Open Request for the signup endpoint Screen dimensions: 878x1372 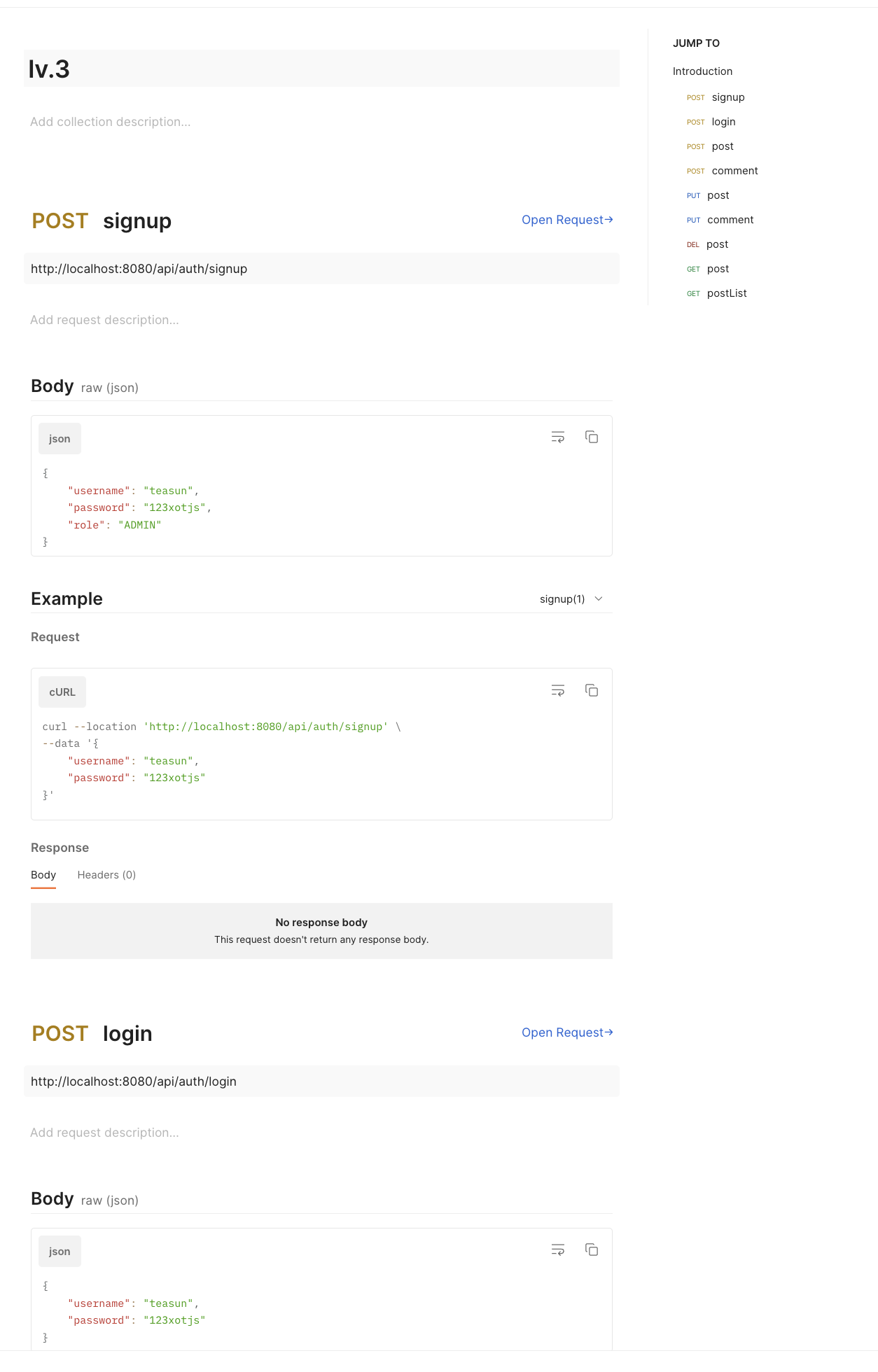(x=567, y=220)
